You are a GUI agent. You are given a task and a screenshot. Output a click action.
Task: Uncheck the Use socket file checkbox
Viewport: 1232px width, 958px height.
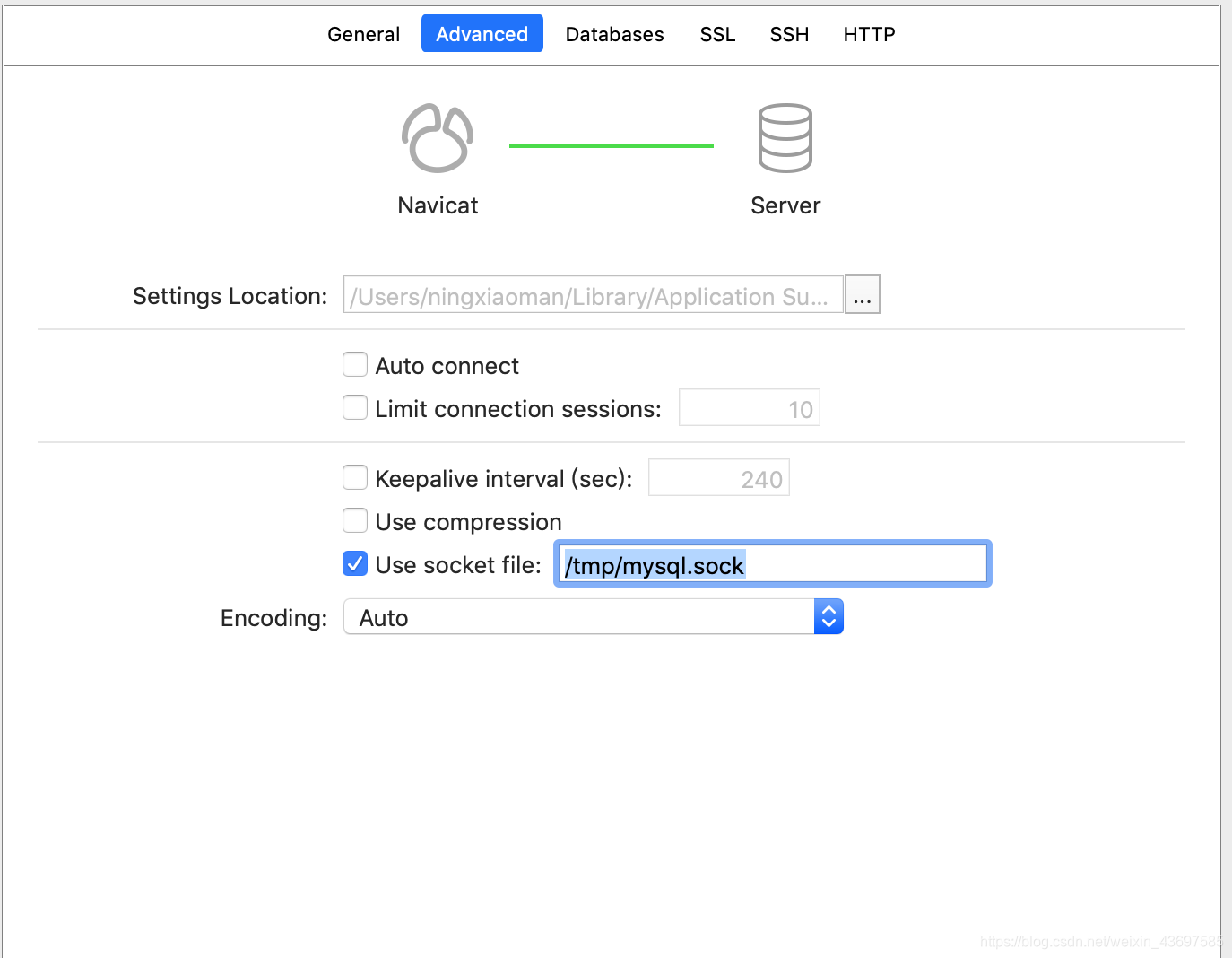(355, 563)
